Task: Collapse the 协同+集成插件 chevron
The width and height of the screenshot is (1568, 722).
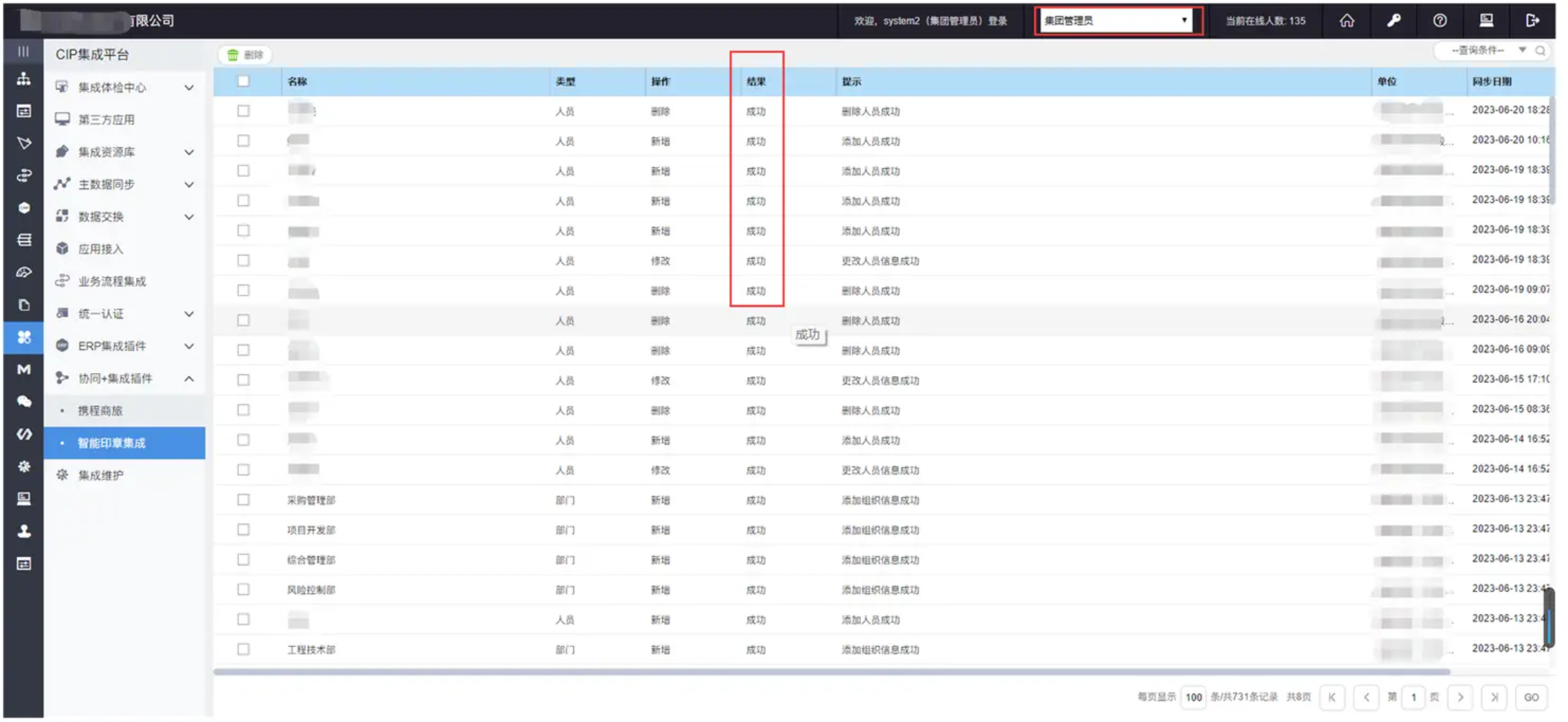Action: pos(189,379)
